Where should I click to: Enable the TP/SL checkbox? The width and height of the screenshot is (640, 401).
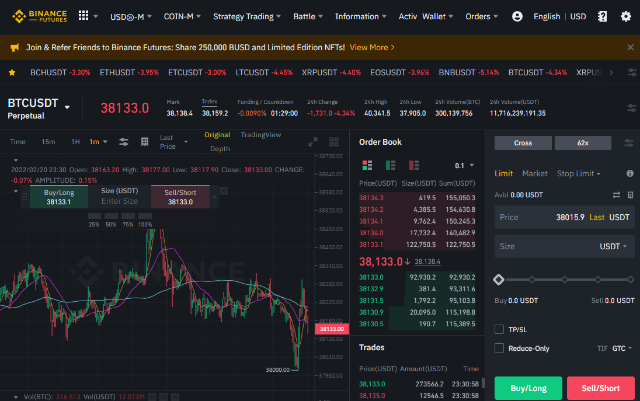pos(499,329)
